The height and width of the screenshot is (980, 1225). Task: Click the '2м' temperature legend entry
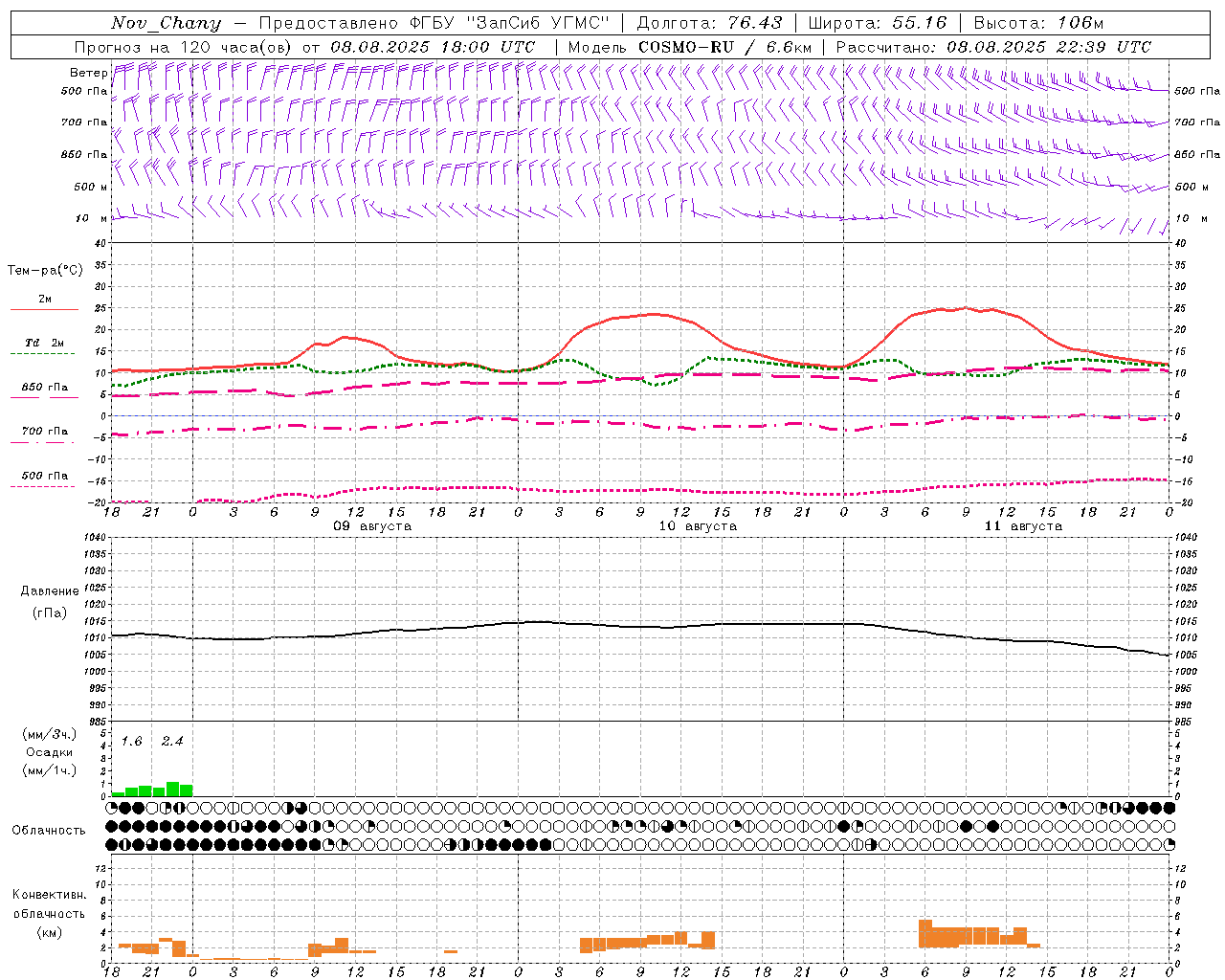click(x=45, y=299)
